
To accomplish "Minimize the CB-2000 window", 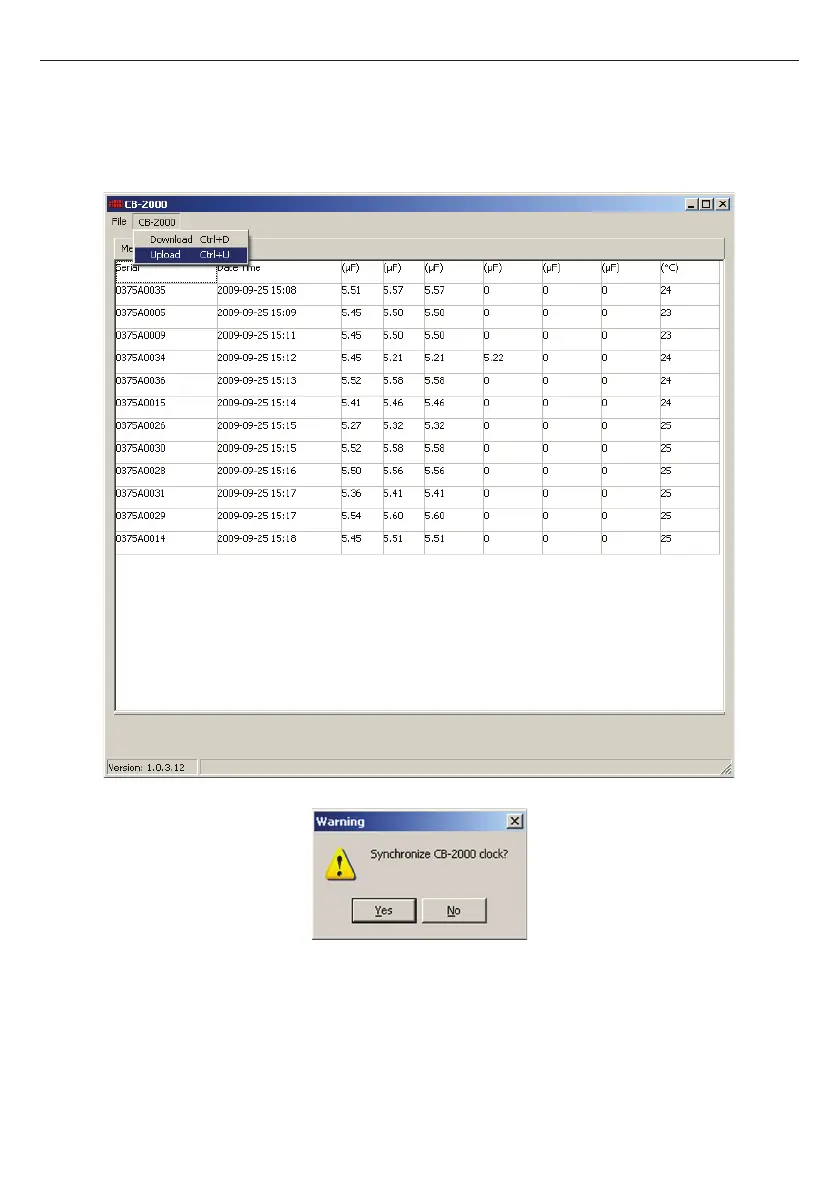I will 692,204.
